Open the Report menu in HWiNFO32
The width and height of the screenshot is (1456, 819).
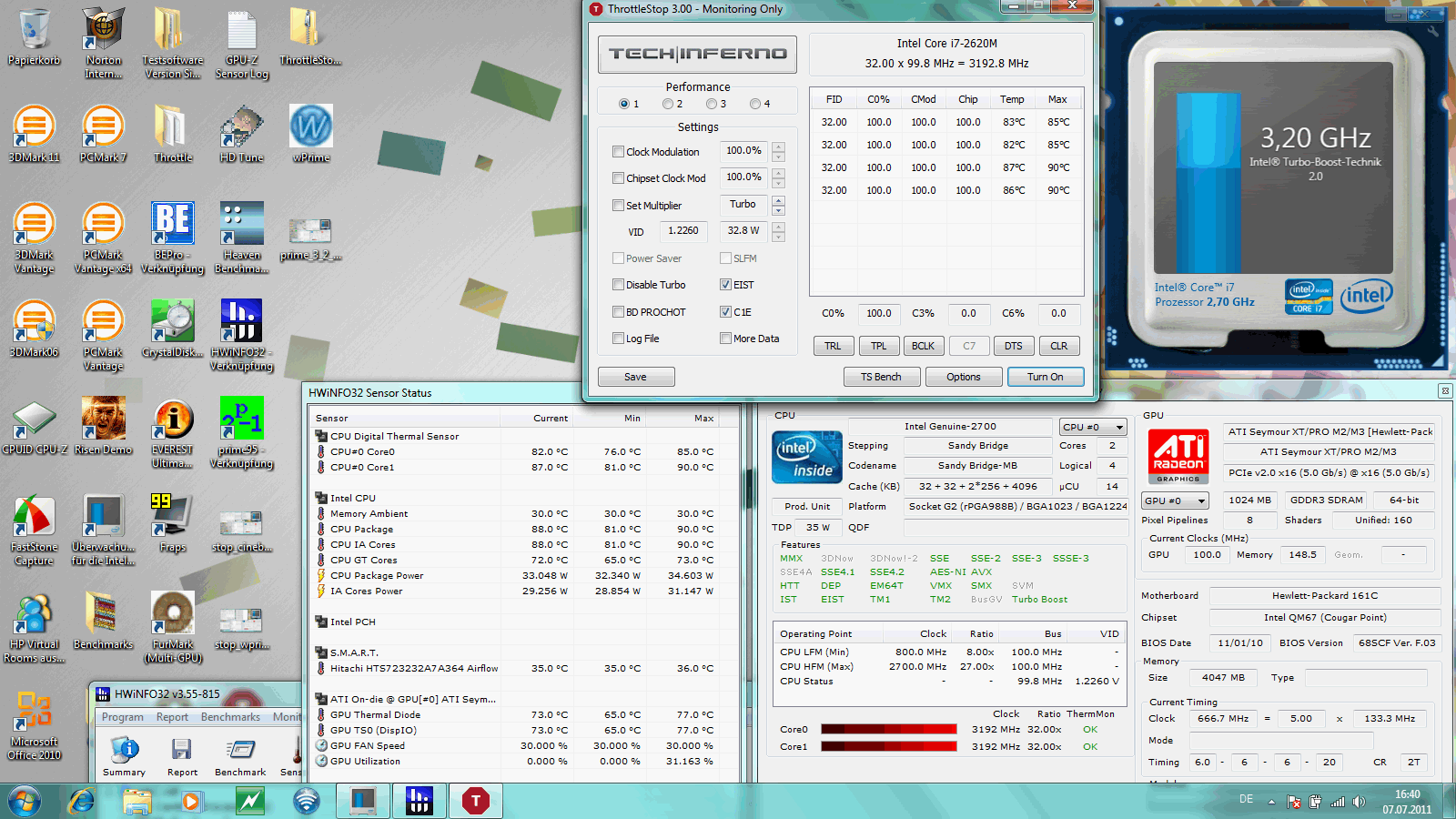(172, 717)
